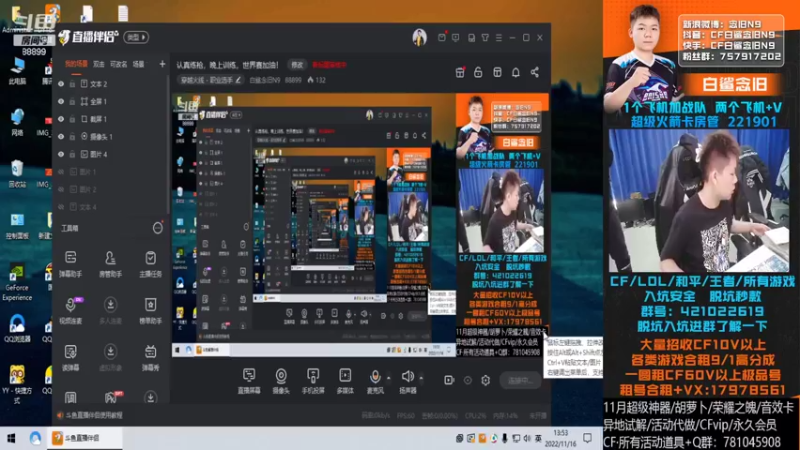The width and height of the screenshot is (800, 450).
Task: Click the 斗鱼直播伴侣 taskbar button
Action: (x=85, y=438)
